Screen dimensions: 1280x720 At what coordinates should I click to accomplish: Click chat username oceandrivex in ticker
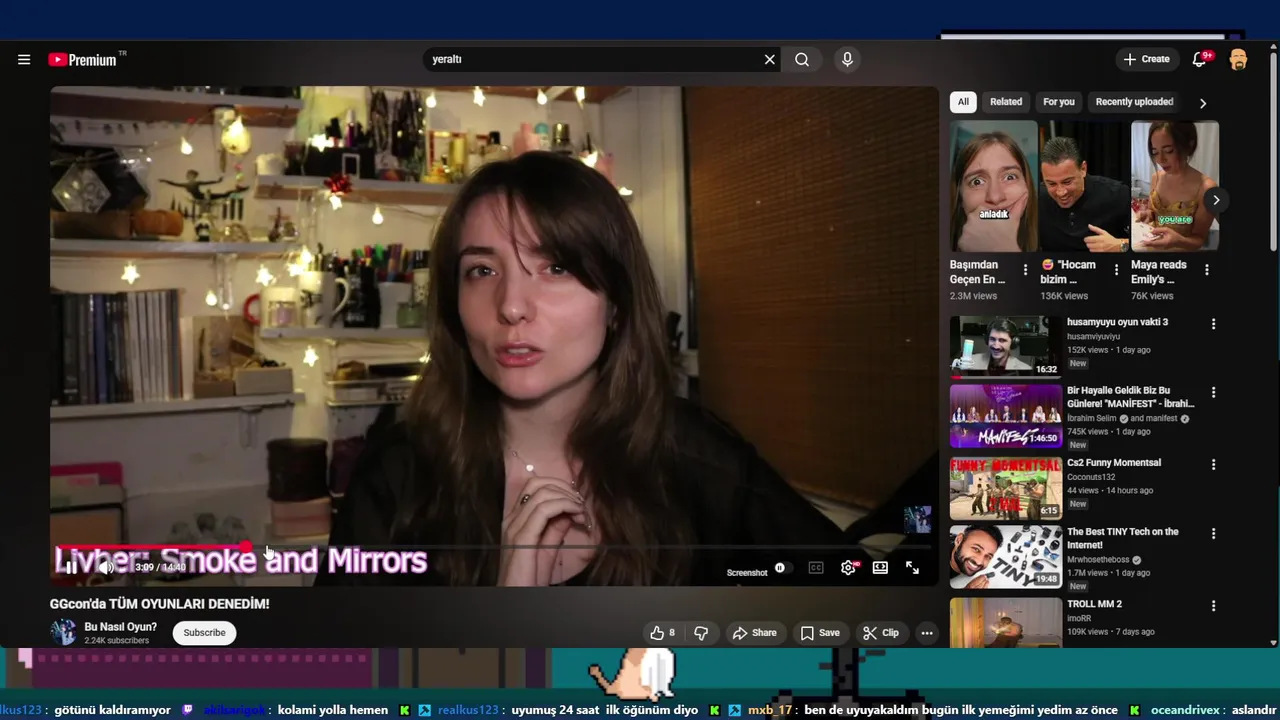(x=1186, y=710)
